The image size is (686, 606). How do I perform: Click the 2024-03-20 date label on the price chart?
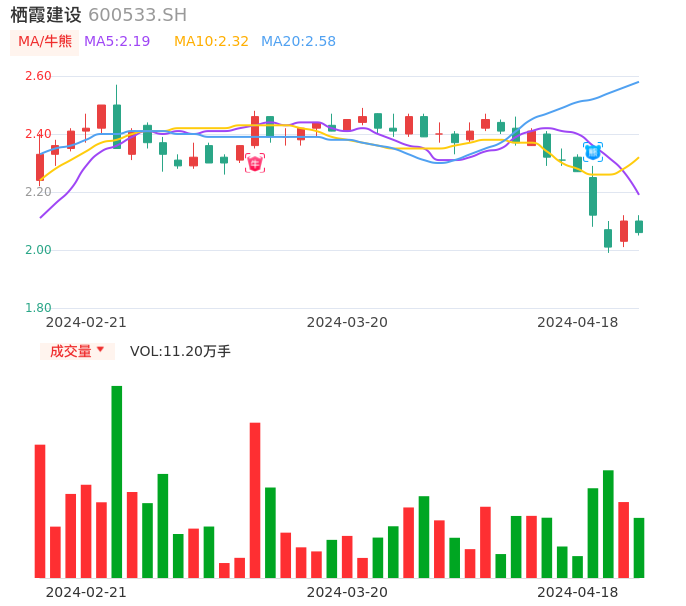point(347,322)
